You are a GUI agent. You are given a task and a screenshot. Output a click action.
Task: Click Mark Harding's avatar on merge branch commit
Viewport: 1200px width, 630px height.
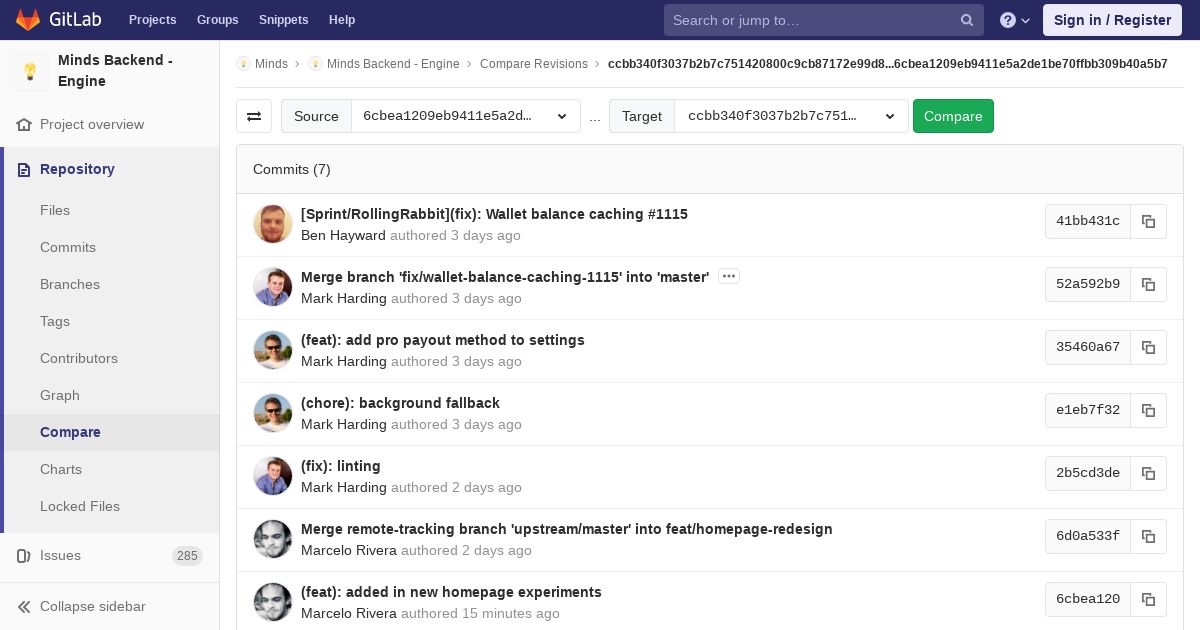[273, 287]
